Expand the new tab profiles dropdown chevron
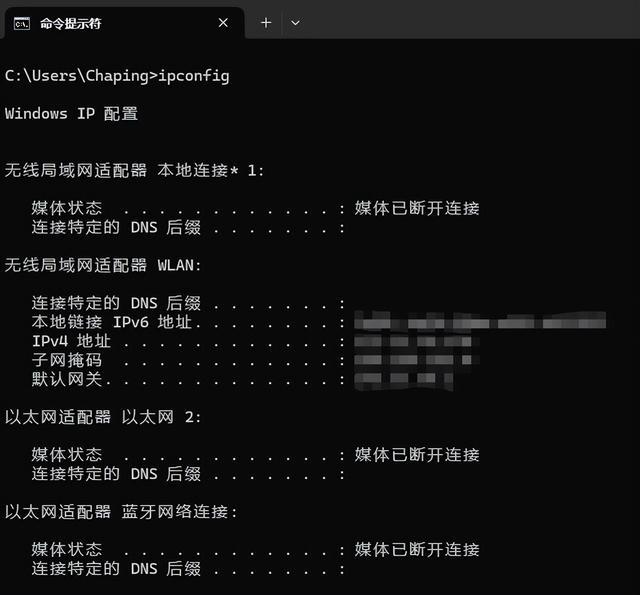Viewport: 640px width, 595px height. (296, 23)
